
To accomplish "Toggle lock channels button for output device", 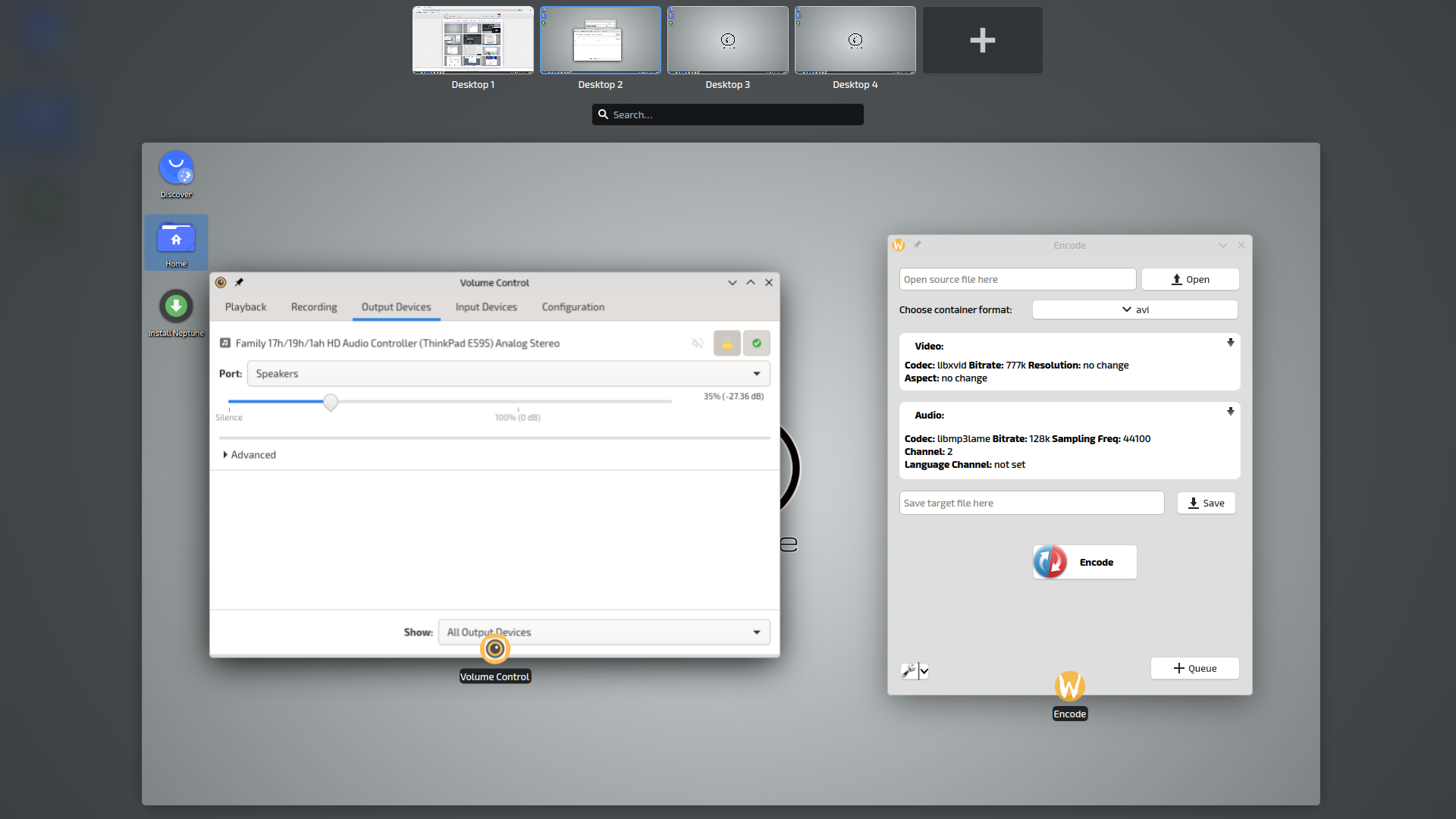I will (726, 344).
